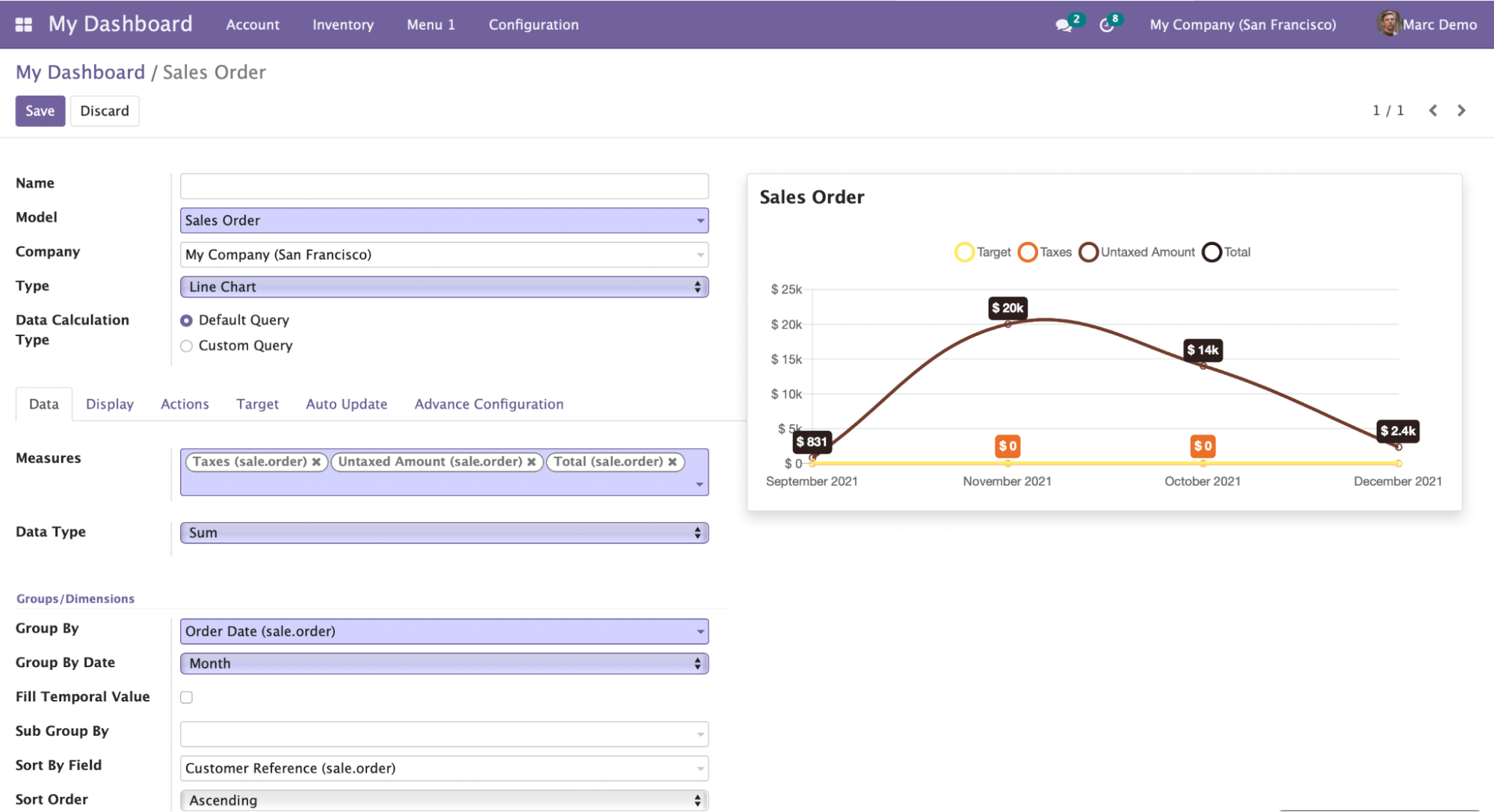Toggle Taxes legend circle in chart
This screenshot has height=812, width=1494.
point(1028,252)
